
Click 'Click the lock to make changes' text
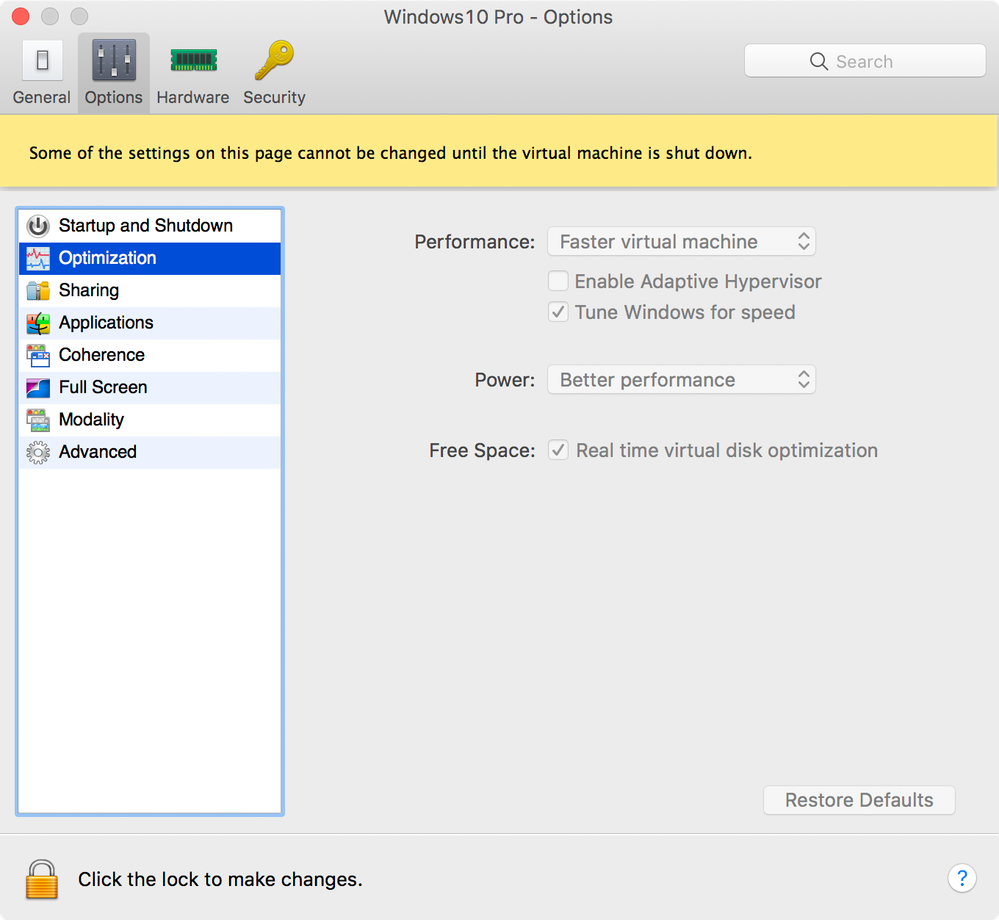220,880
